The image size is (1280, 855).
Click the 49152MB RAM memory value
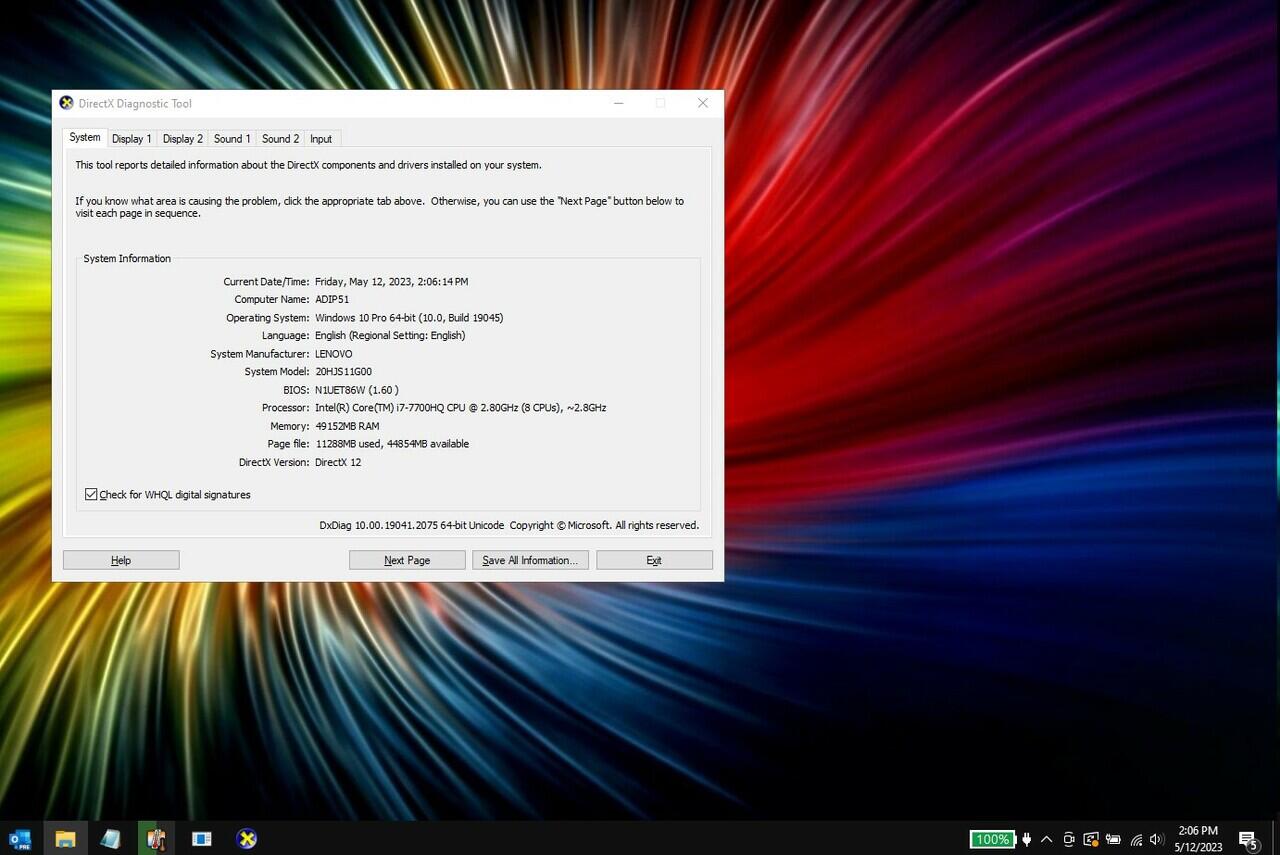[347, 425]
